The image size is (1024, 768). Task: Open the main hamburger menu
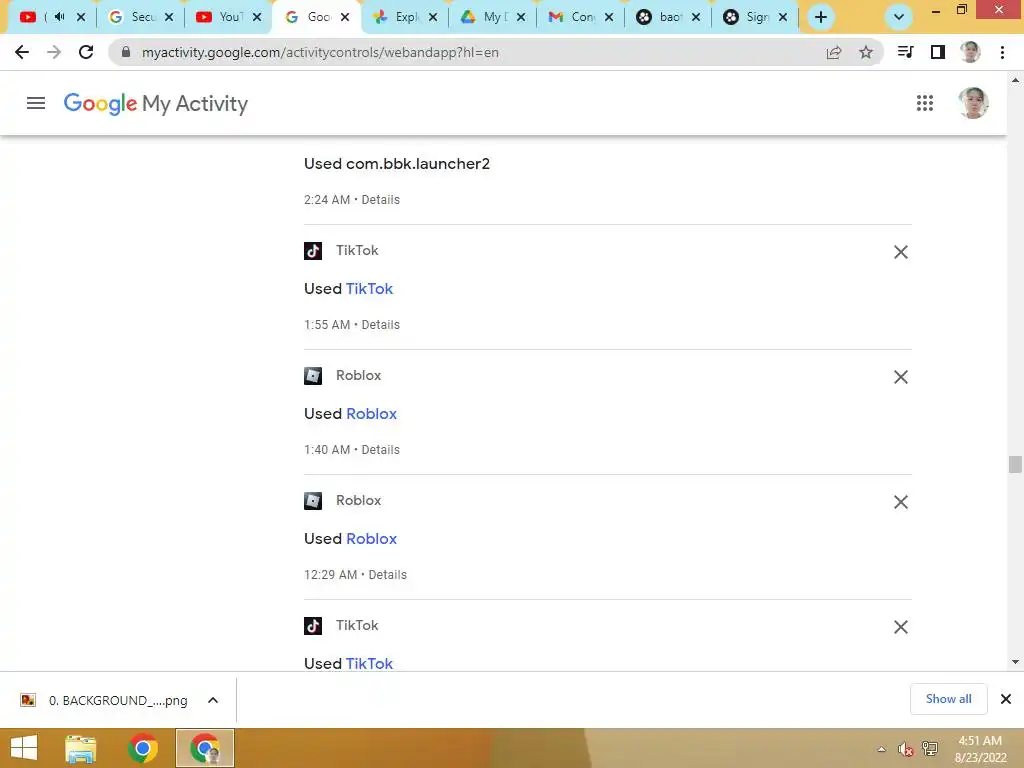(36, 103)
